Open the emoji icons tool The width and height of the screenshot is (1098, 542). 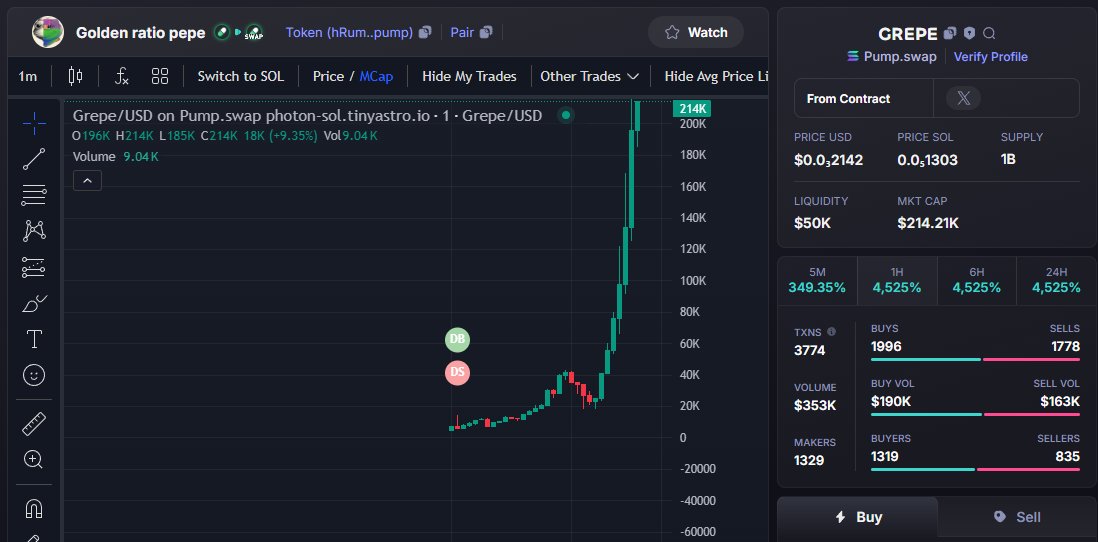(x=34, y=375)
